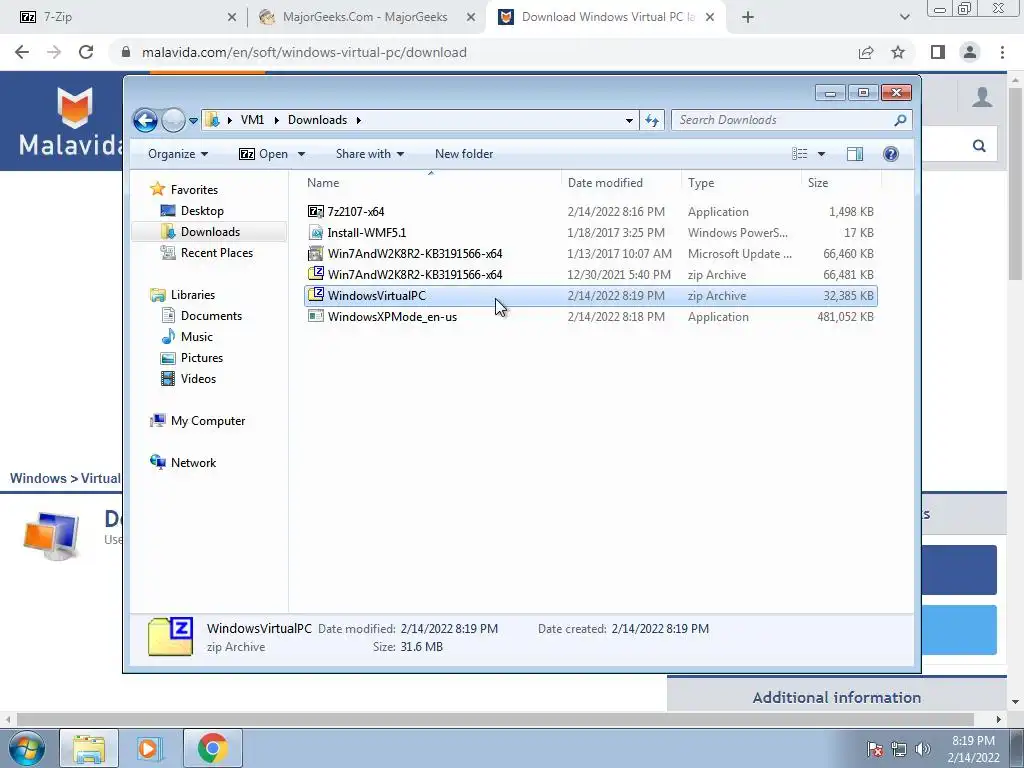Click Chrome icon in taskbar
Image resolution: width=1024 pixels, height=768 pixels.
point(212,748)
